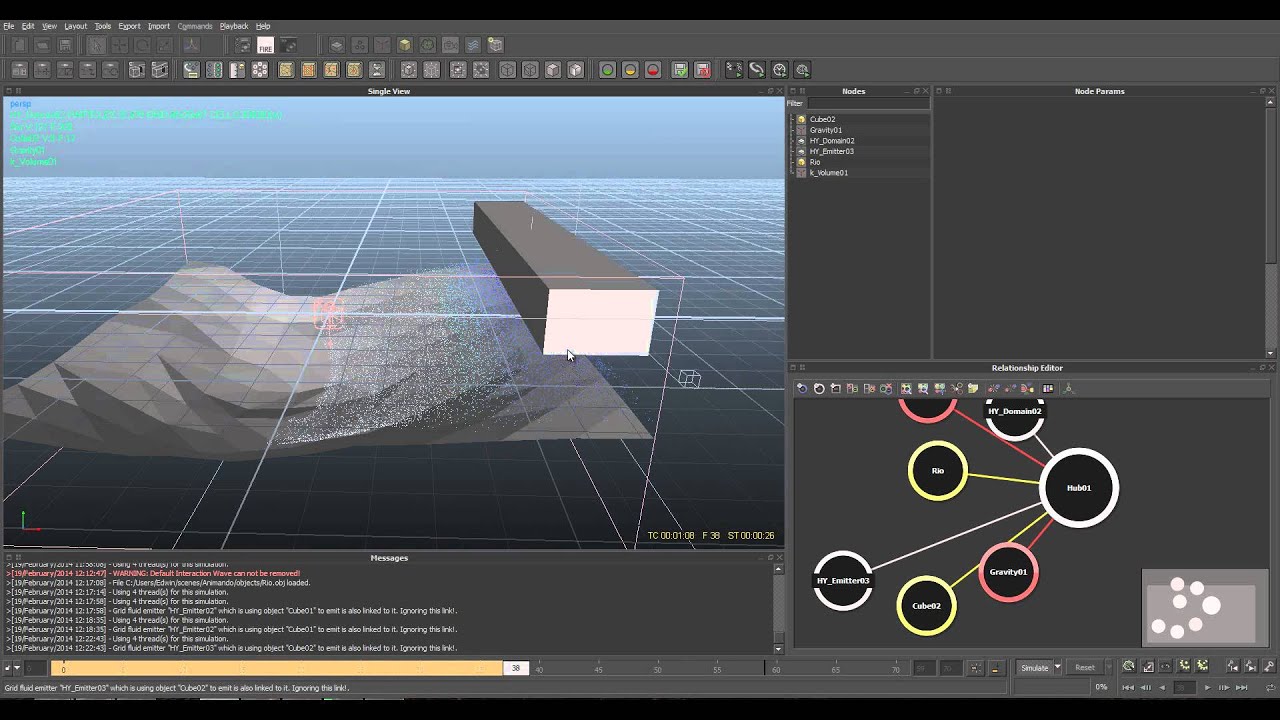This screenshot has height=720, width=1280.
Task: Click the FIRE toolbar icon
Action: click(265, 45)
